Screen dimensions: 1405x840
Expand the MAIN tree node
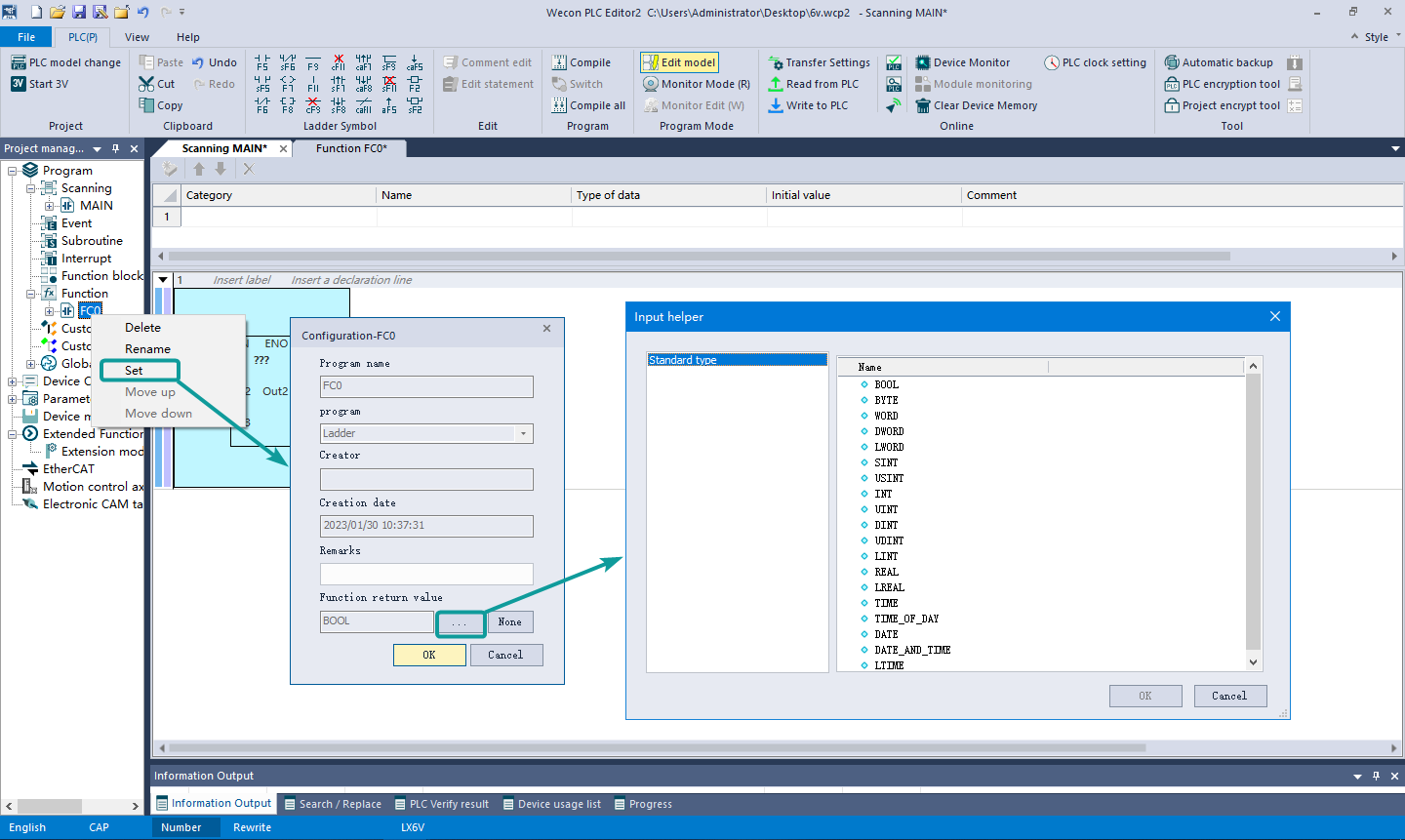pyautogui.click(x=49, y=206)
